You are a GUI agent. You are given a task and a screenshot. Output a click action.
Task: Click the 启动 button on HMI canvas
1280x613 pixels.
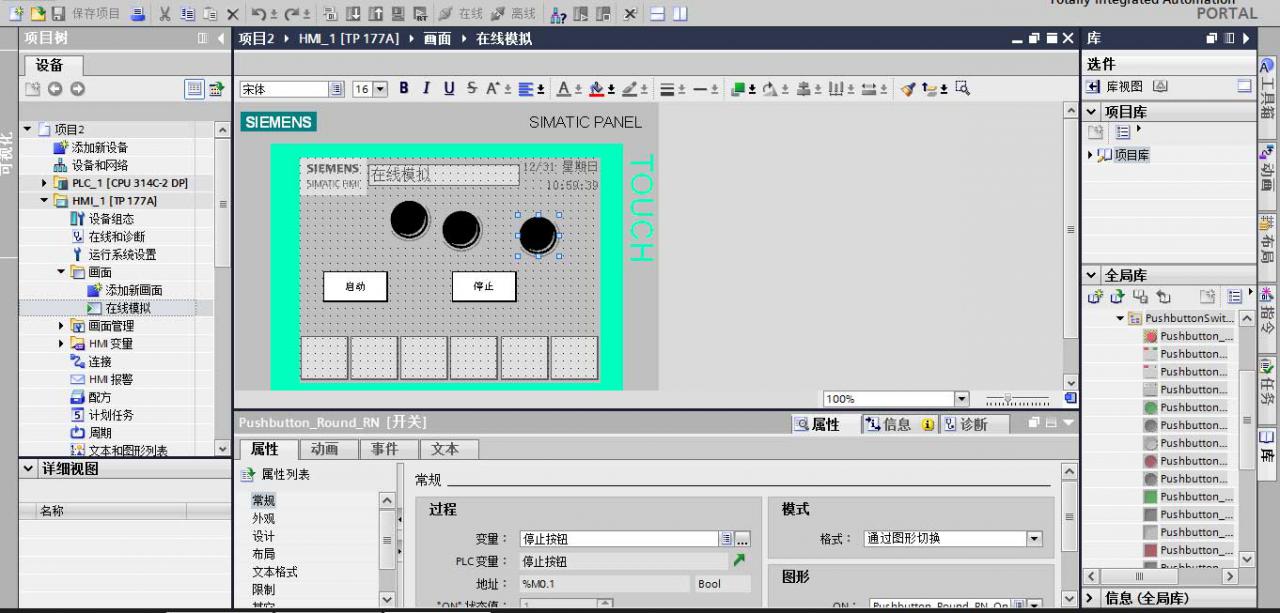(x=355, y=286)
